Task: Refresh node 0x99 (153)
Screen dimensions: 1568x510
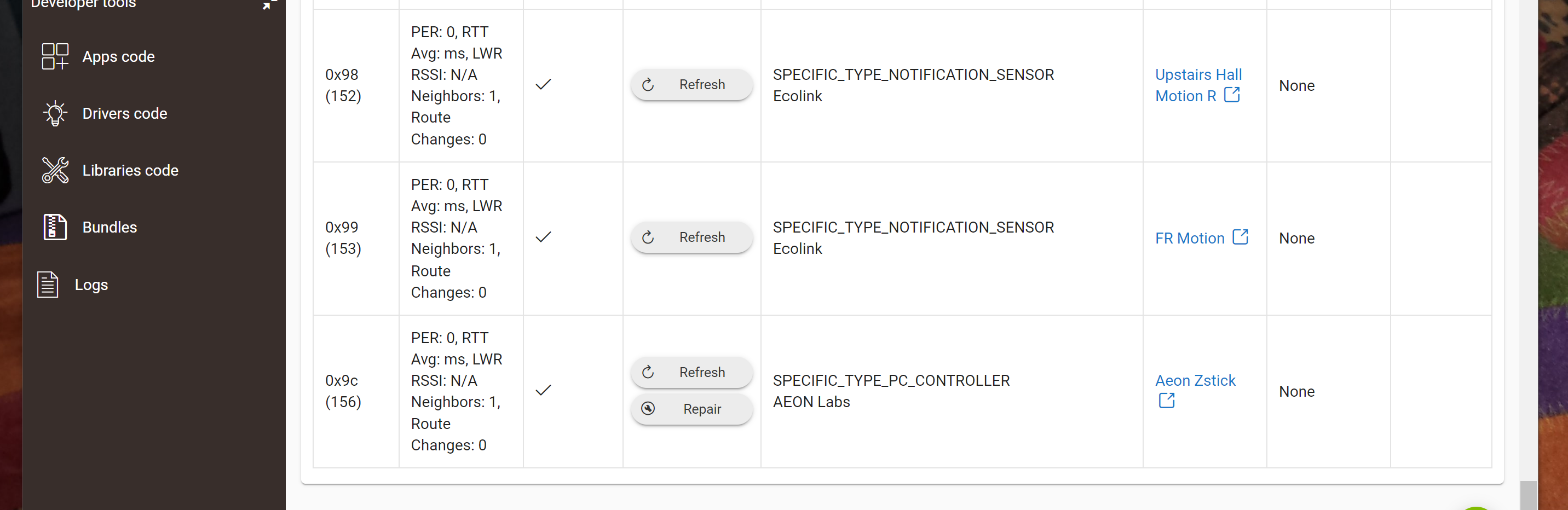Action: (691, 237)
